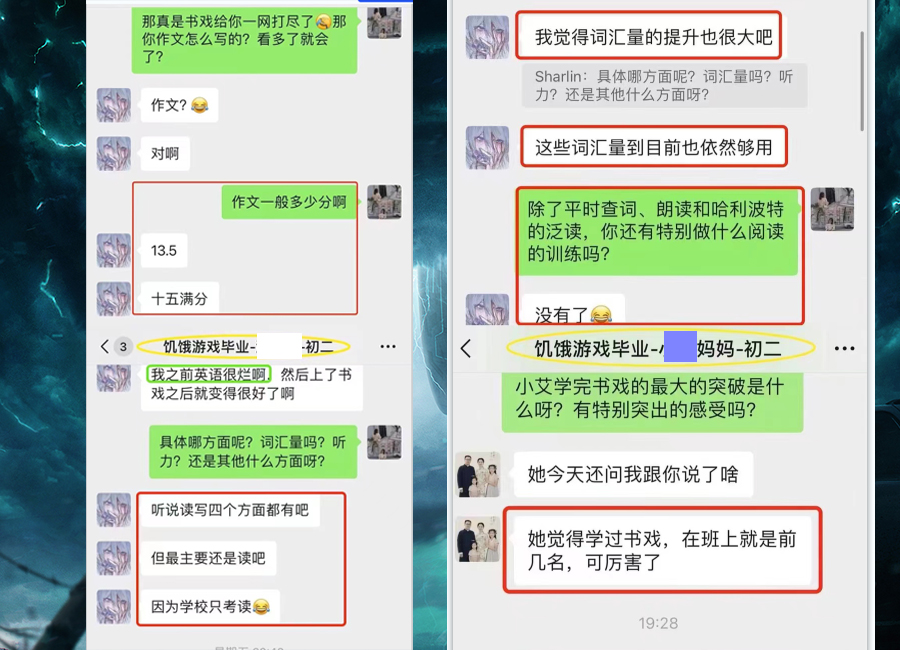The width and height of the screenshot is (900, 650).
Task: Tap sender avatar beside 作文一般多少分啊
Action: click(x=384, y=202)
